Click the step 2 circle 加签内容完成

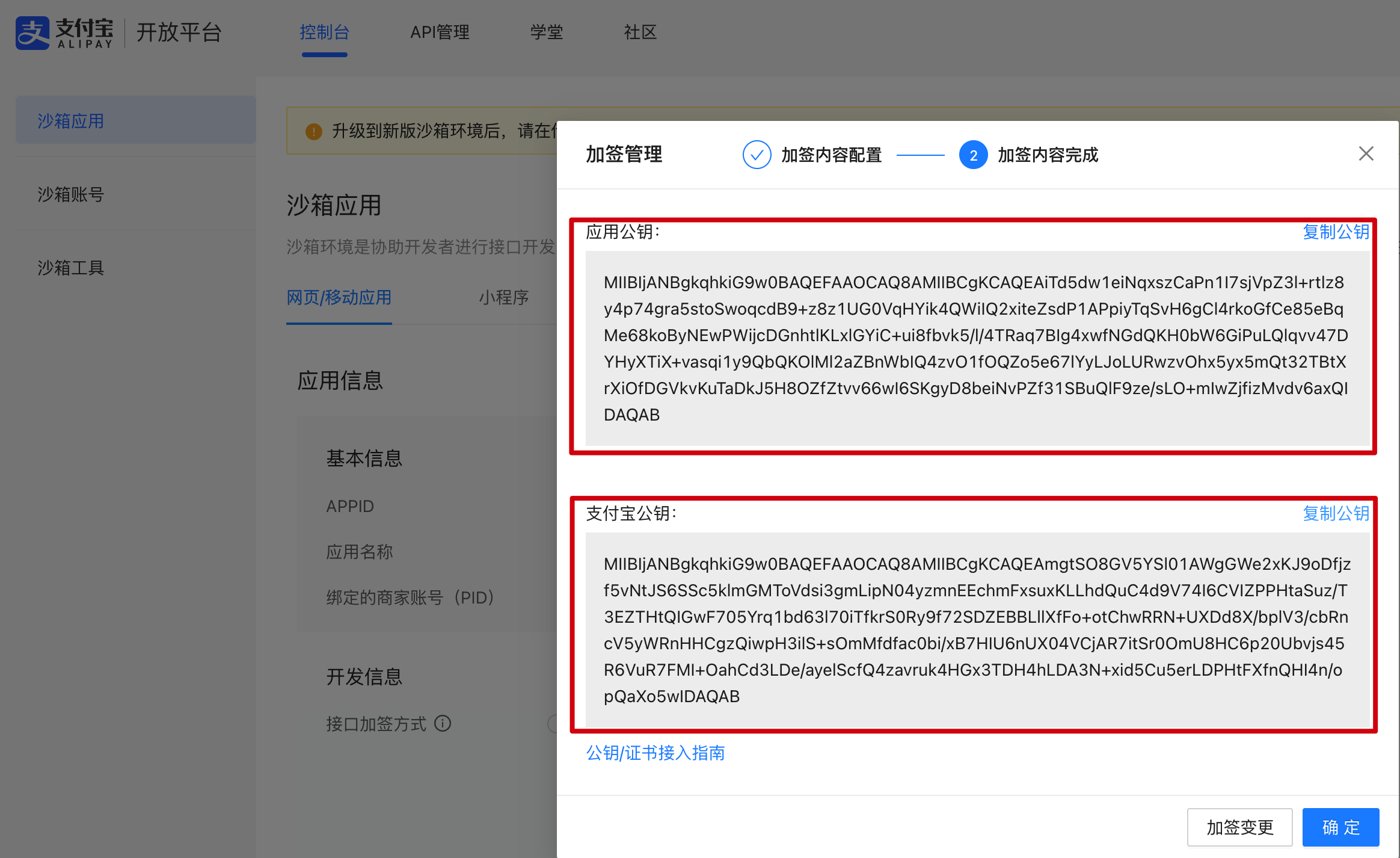coord(973,155)
